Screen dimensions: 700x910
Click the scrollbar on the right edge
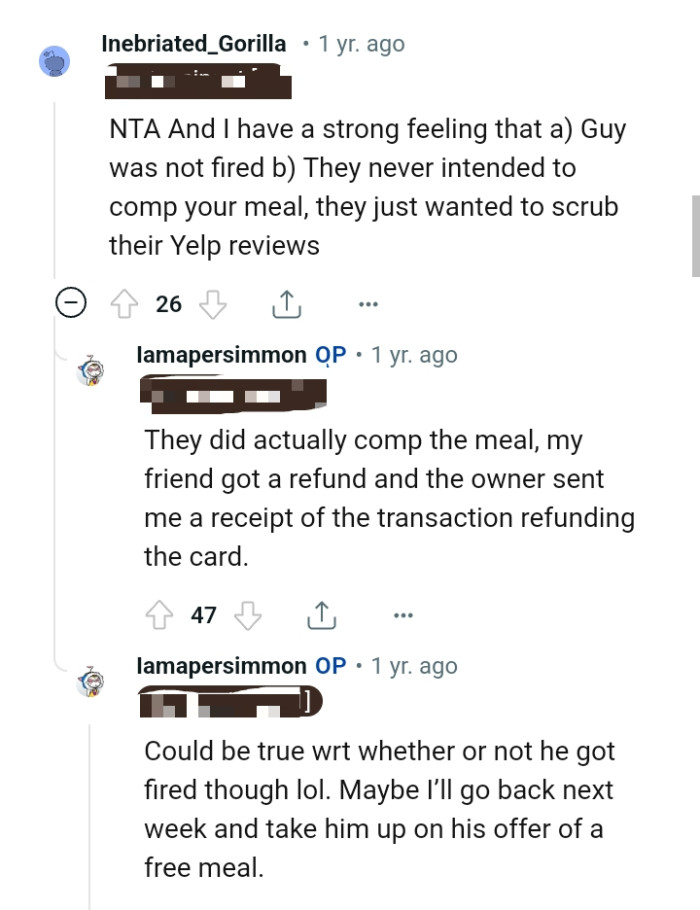(x=694, y=235)
